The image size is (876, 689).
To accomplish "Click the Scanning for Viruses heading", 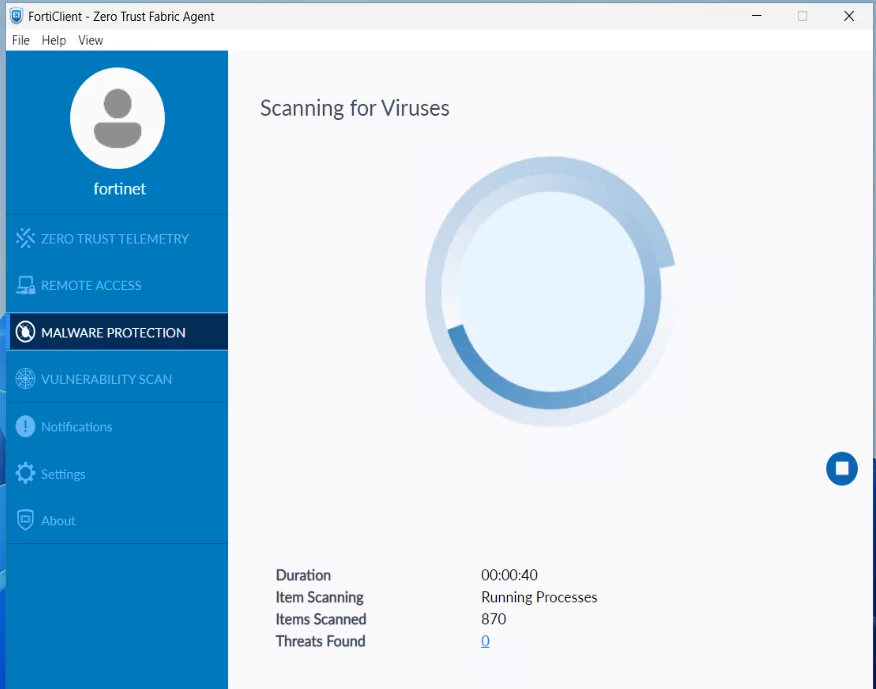I will click(355, 108).
